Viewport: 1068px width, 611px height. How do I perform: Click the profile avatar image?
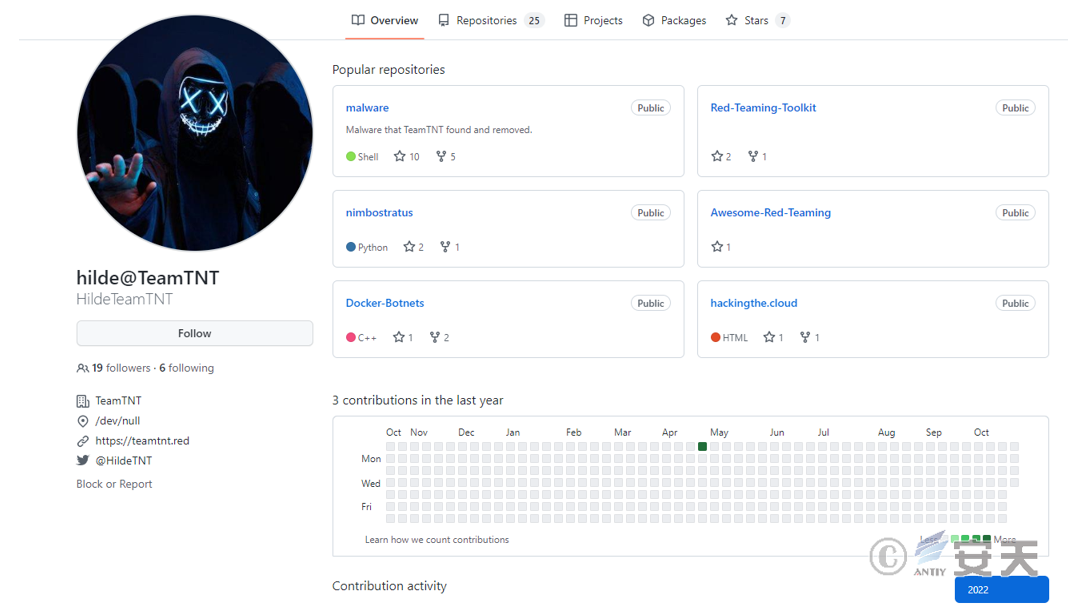[195, 133]
